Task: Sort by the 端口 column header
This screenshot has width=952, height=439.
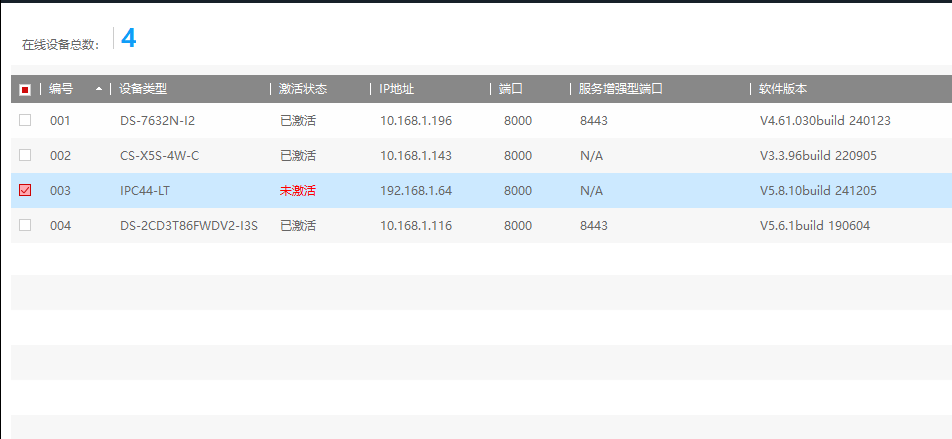Action: coord(511,89)
